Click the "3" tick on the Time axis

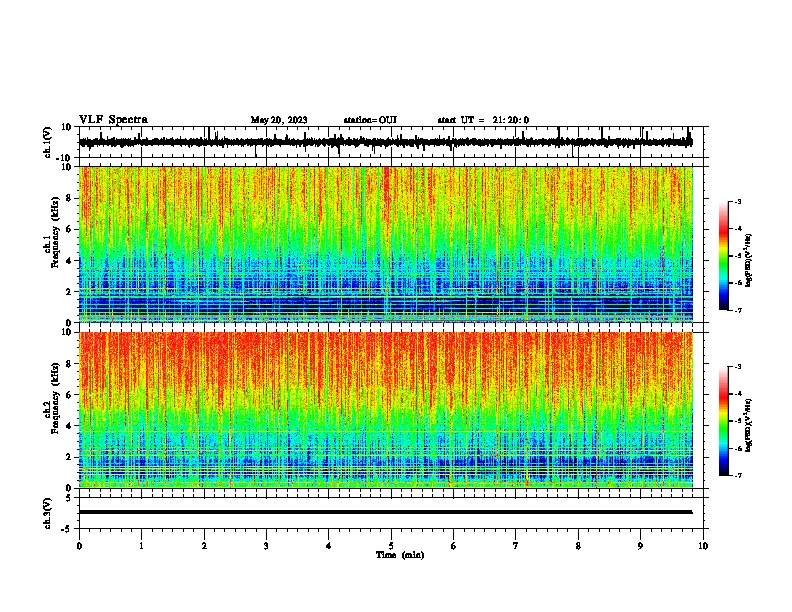tap(266, 546)
